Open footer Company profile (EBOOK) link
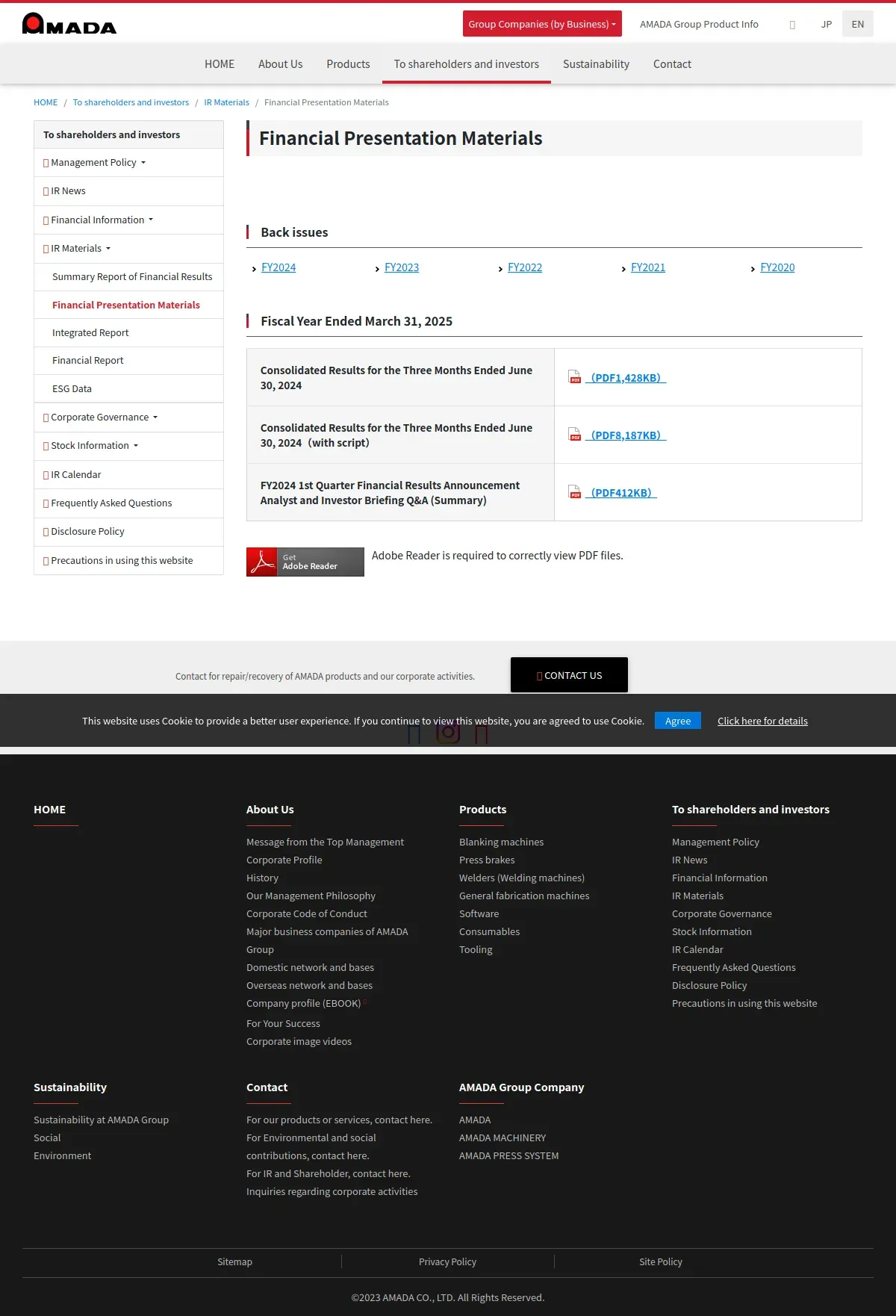This screenshot has width=896, height=1316. tap(304, 1003)
